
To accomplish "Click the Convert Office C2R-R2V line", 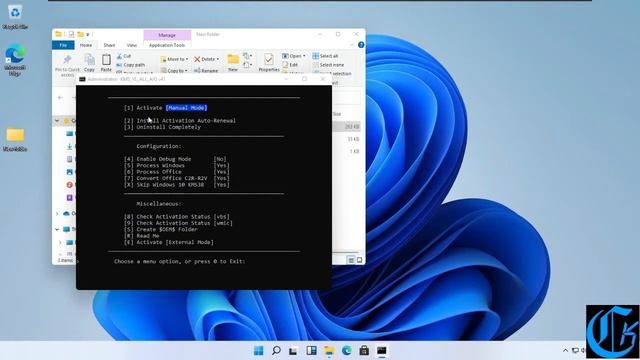I will pyautogui.click(x=177, y=178).
